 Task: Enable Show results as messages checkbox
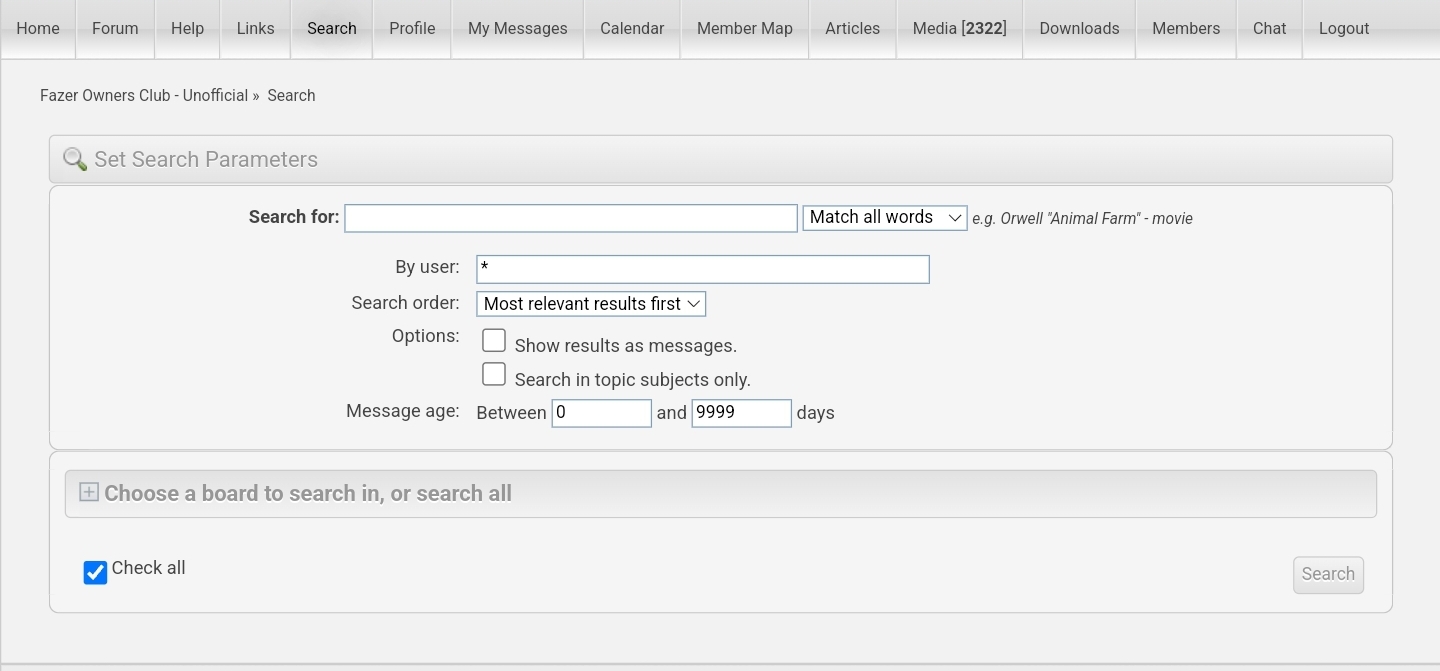[494, 340]
